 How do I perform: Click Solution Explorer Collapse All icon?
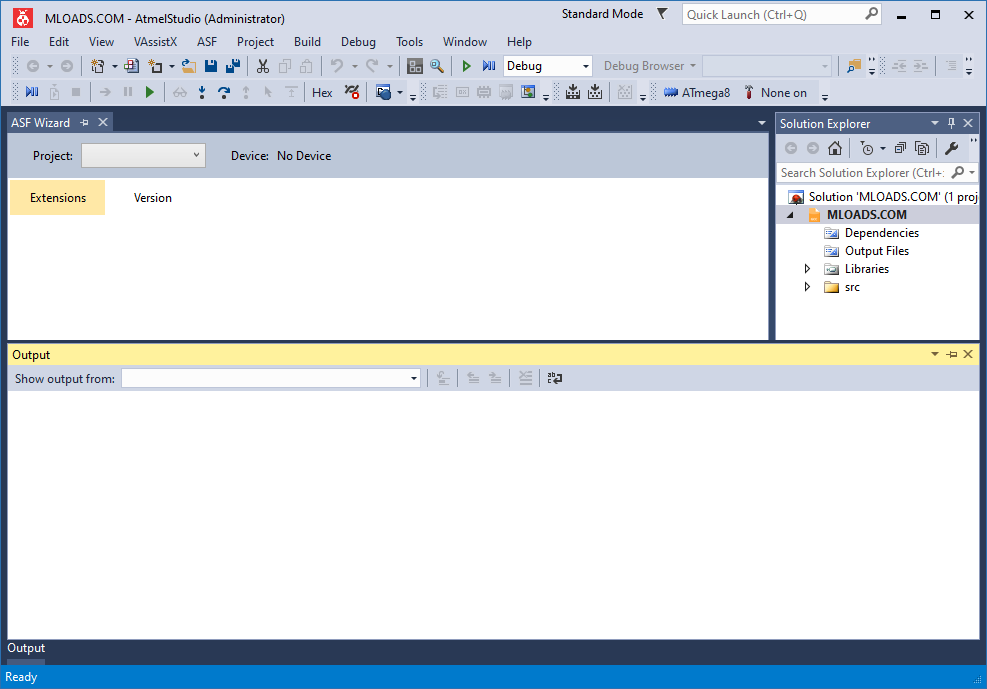(900, 148)
